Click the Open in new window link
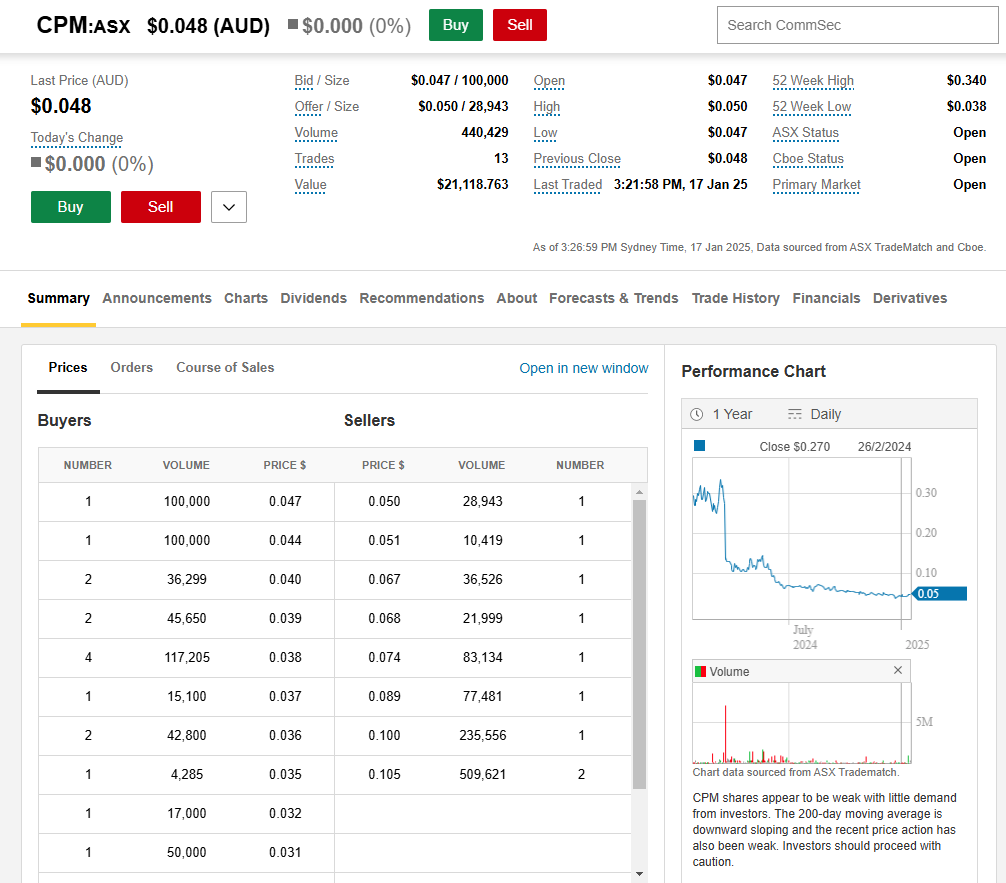Image resolution: width=1006 pixels, height=883 pixels. (584, 368)
